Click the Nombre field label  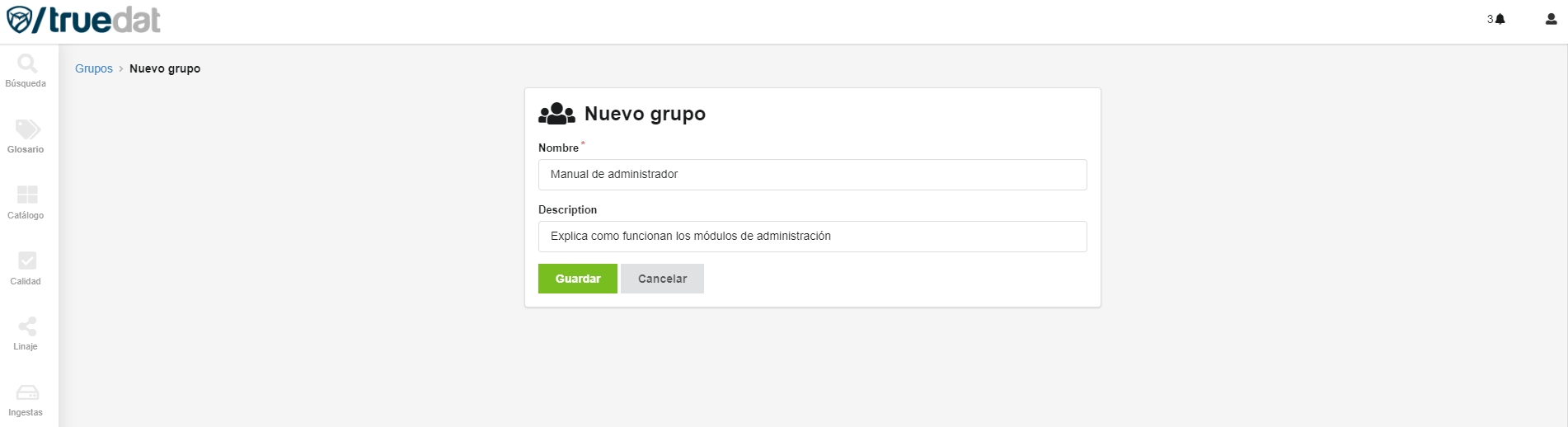(558, 148)
